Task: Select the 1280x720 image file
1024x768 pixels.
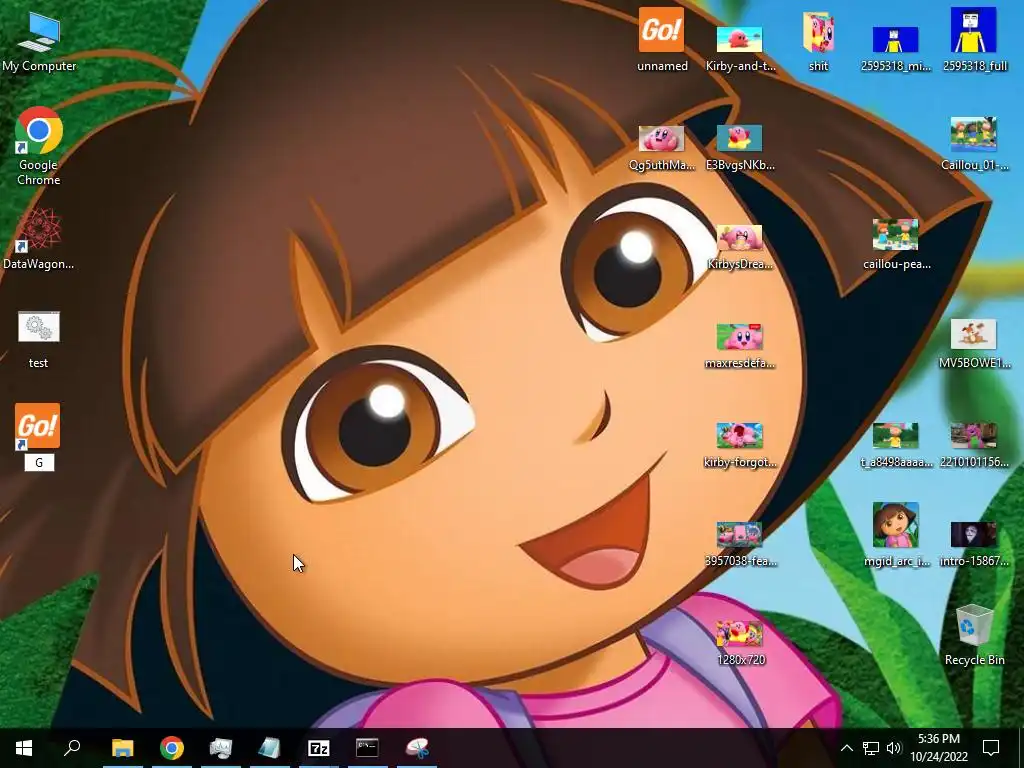Action: 740,643
